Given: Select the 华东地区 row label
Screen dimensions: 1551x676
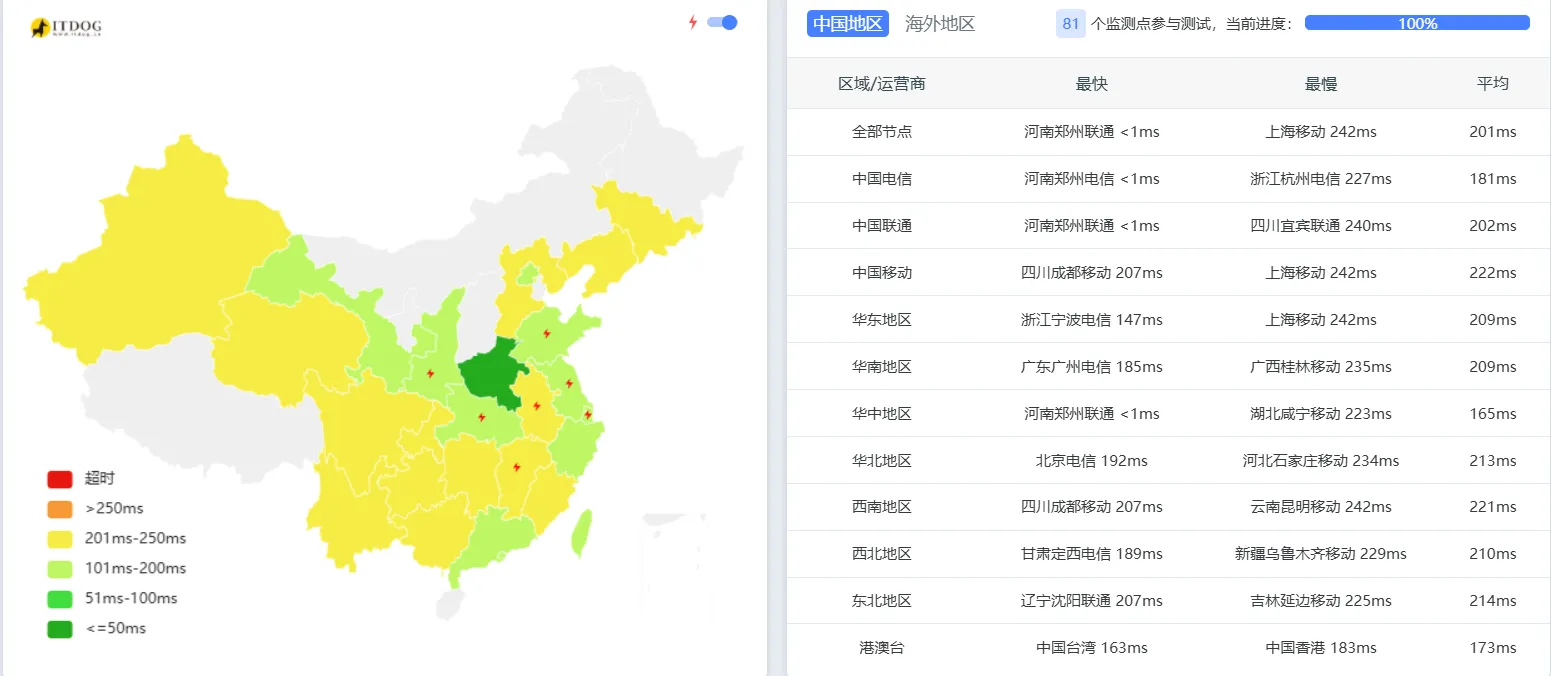Looking at the screenshot, I should pos(882,320).
